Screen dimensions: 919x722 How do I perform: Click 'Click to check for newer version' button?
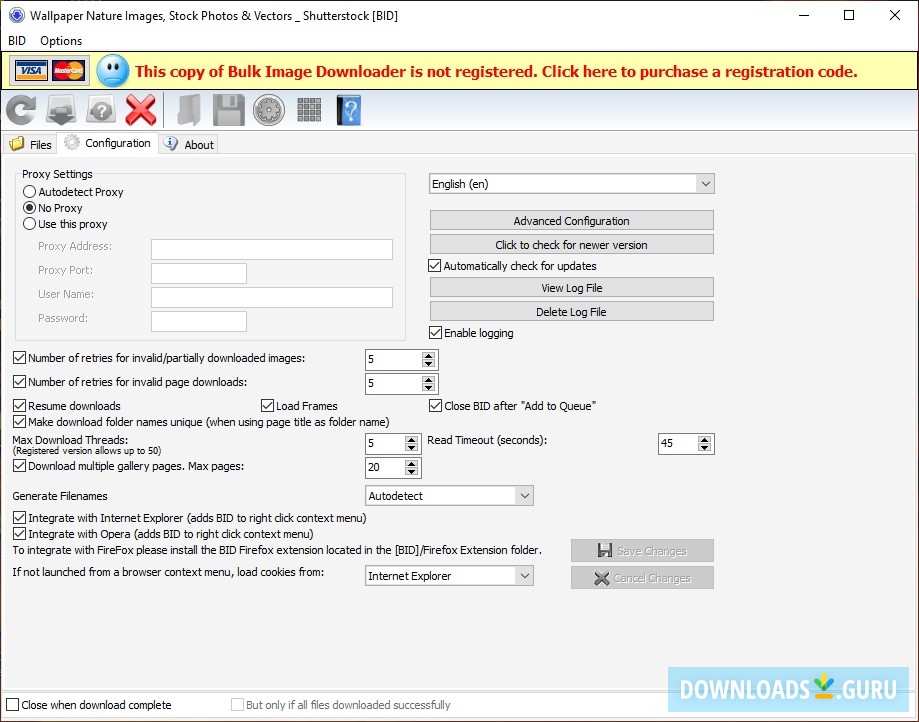[x=571, y=244]
